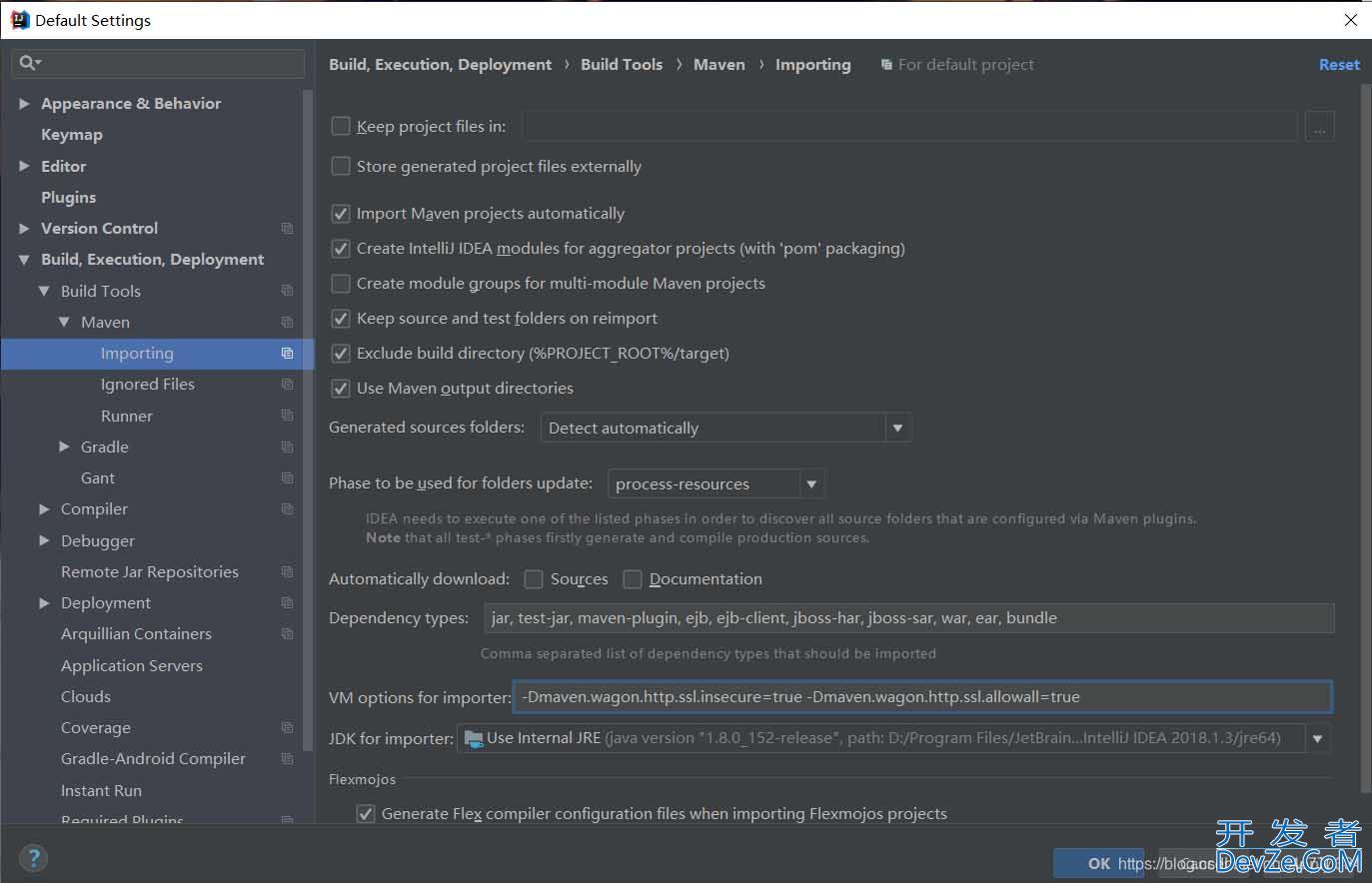
Task: Click project-level icon beside Deployment
Action: tap(287, 603)
